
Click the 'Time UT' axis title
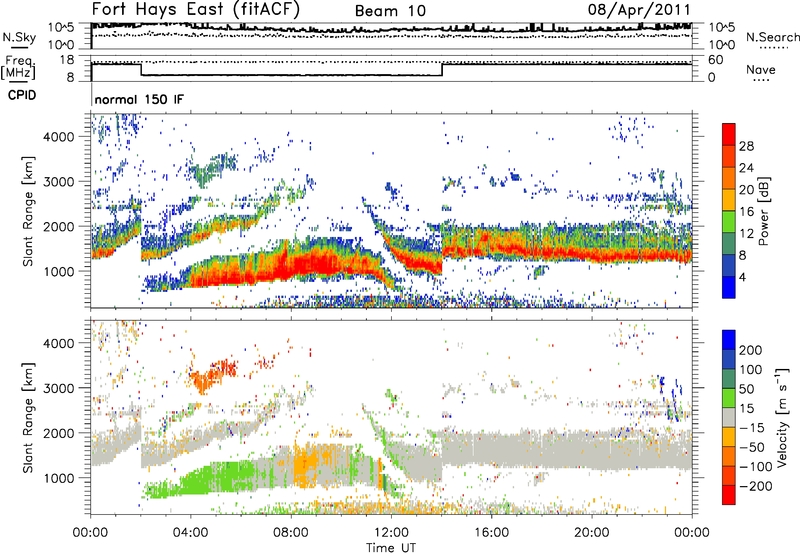[391, 548]
